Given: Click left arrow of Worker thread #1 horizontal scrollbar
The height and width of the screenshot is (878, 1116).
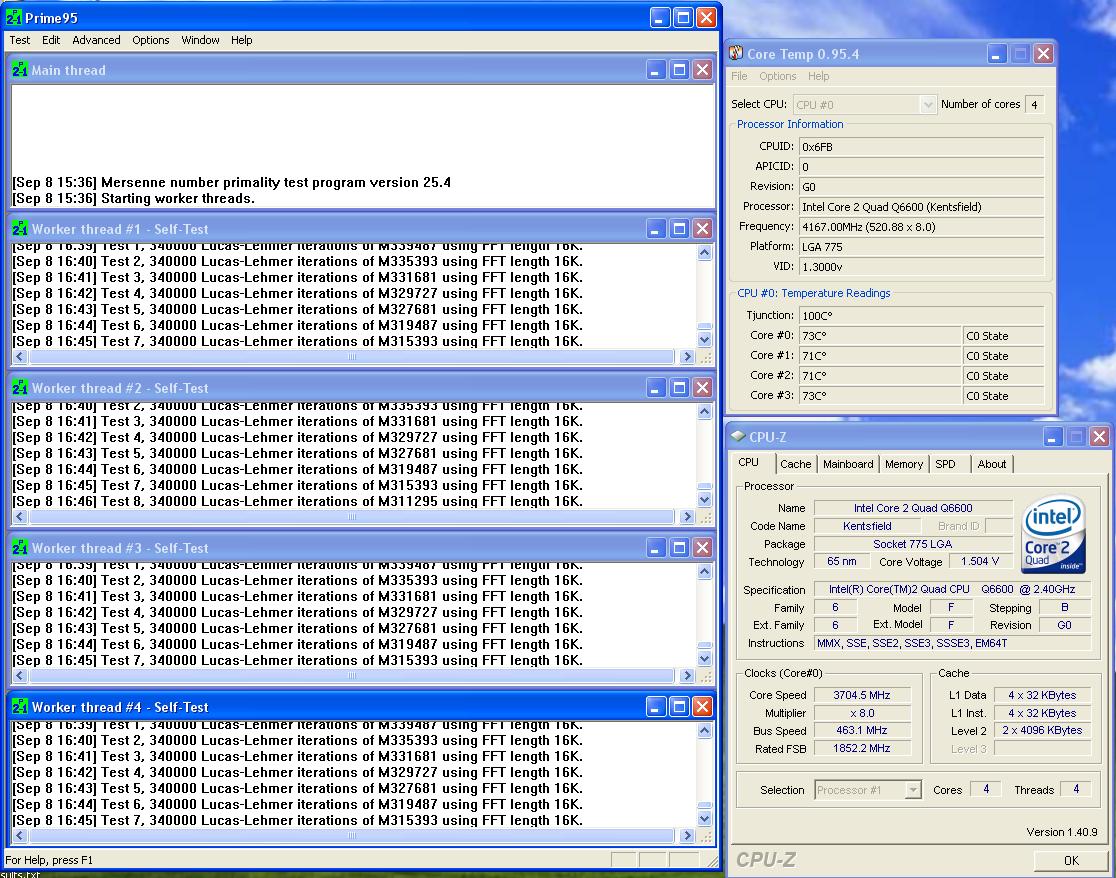Looking at the screenshot, I should (20, 357).
